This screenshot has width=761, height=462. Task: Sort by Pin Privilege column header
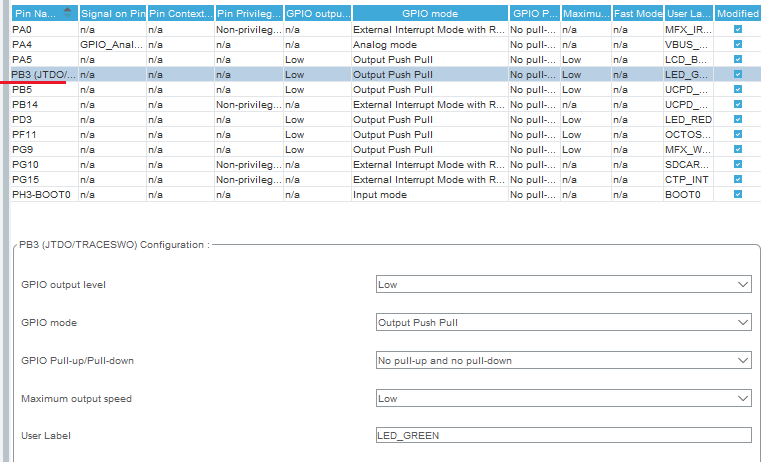pyautogui.click(x=249, y=14)
